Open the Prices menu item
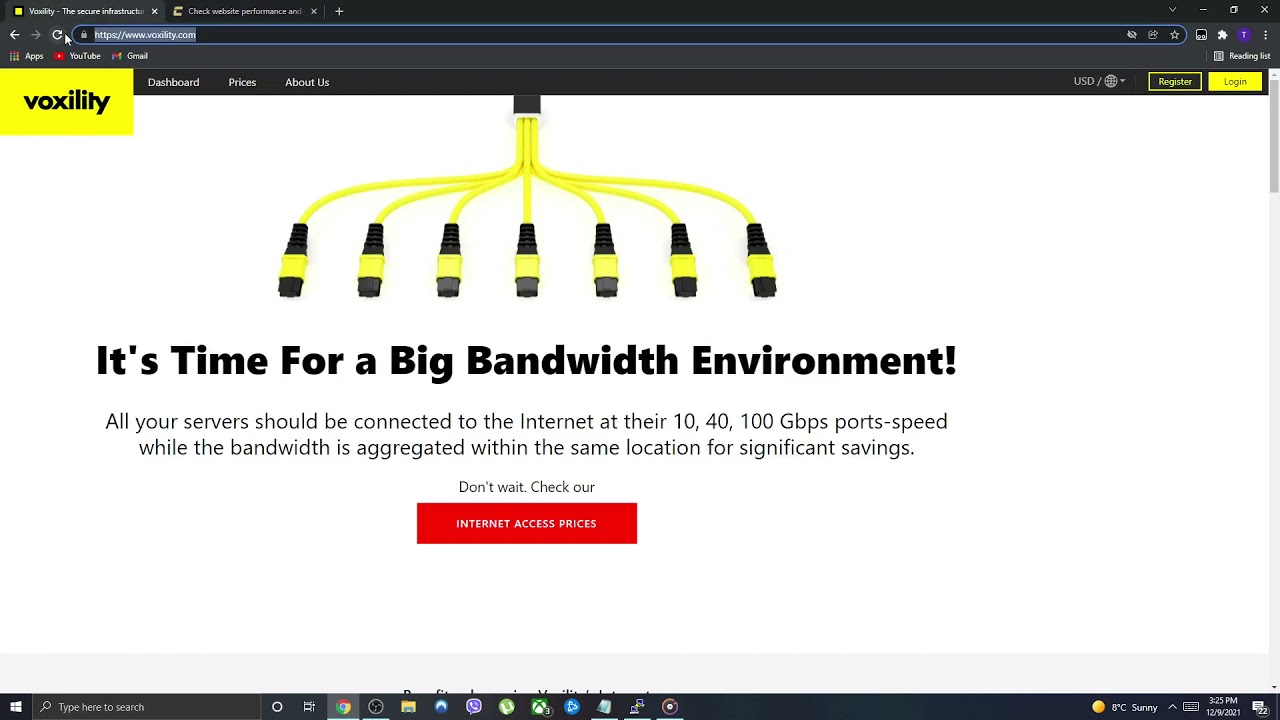 click(242, 82)
